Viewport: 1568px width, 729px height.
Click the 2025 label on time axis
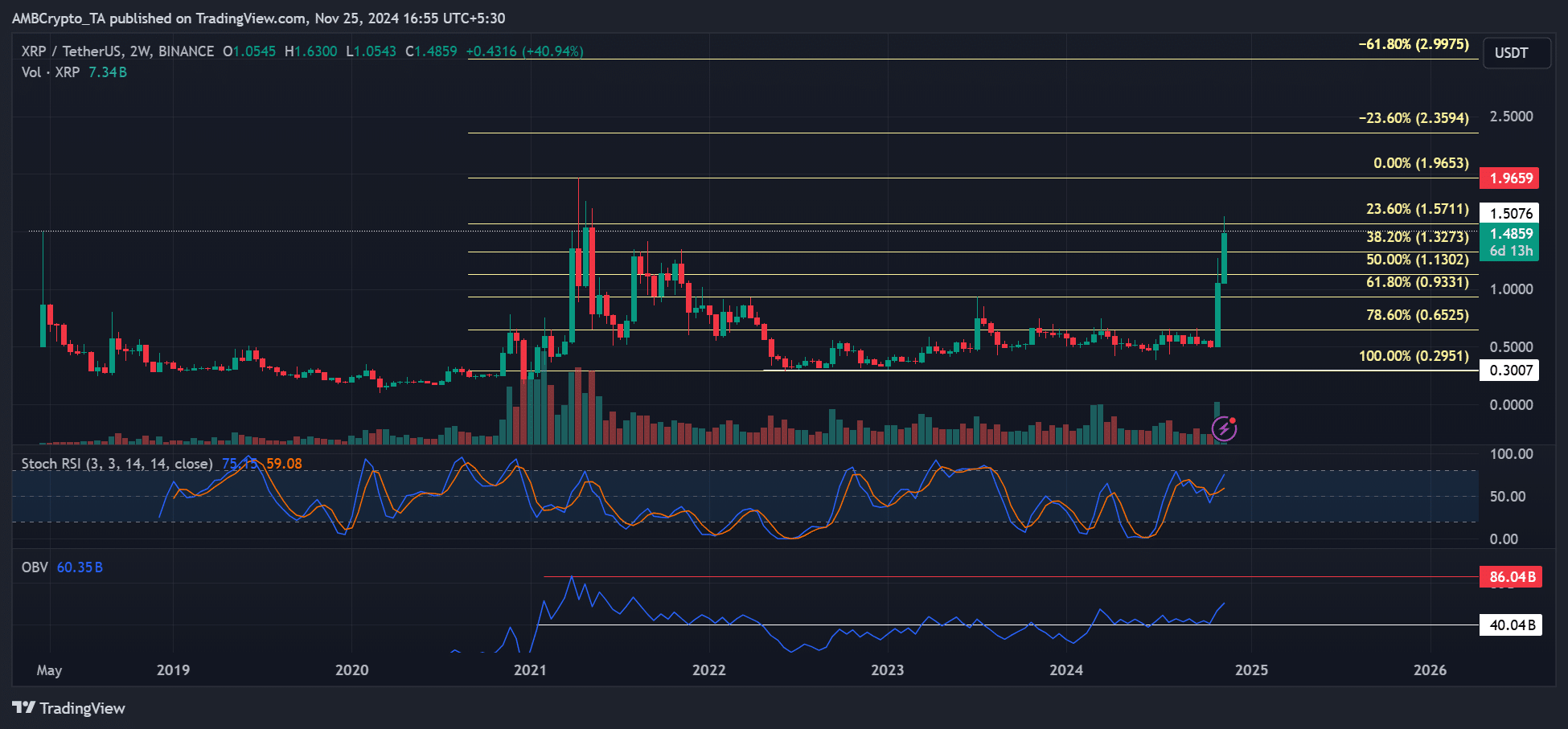tap(1251, 670)
